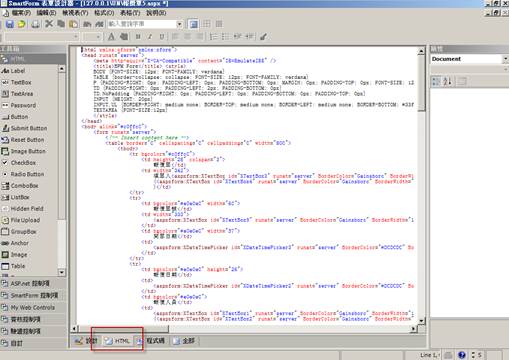Toggle the rightmost table view toolbar button
Screen dimensions: 509x360
219,24
